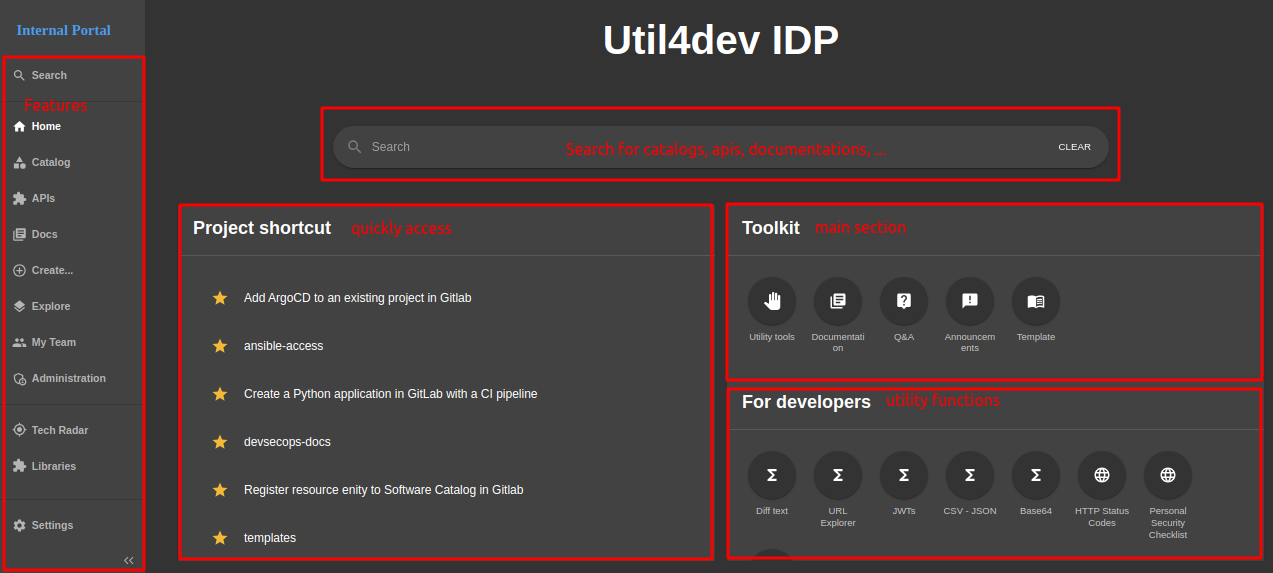Expand the Create... sidebar item

[52, 270]
